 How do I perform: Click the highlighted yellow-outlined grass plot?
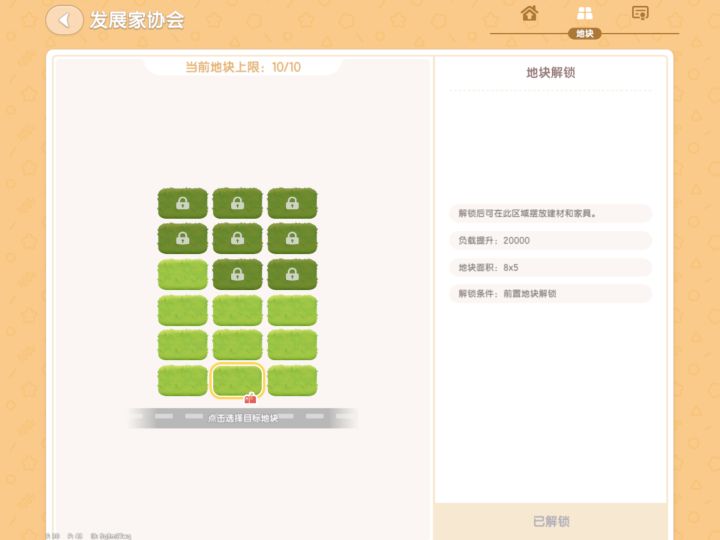pyautogui.click(x=237, y=380)
